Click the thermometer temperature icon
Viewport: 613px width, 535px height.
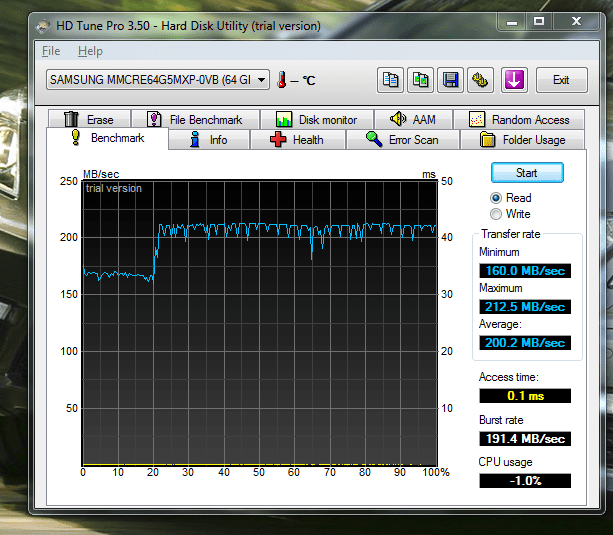281,80
